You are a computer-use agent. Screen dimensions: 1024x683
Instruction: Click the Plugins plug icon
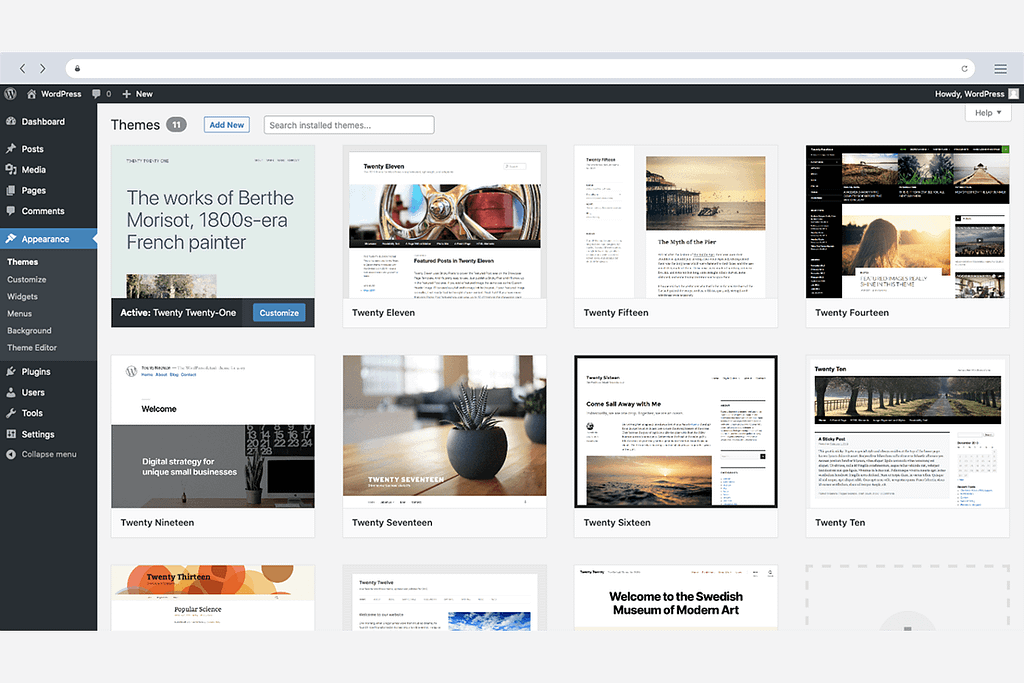pyautogui.click(x=11, y=372)
